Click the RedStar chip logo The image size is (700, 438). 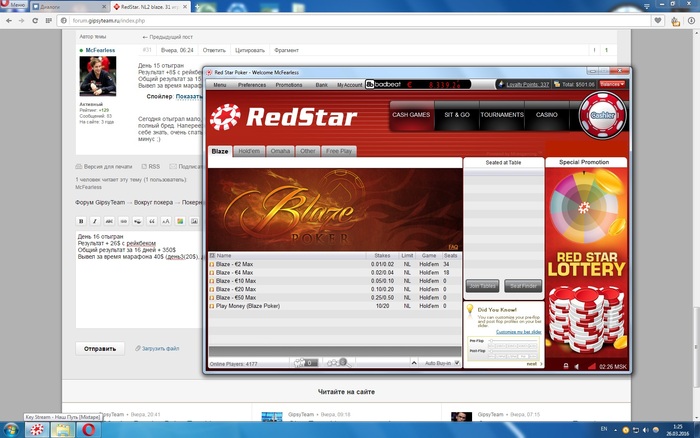(225, 117)
